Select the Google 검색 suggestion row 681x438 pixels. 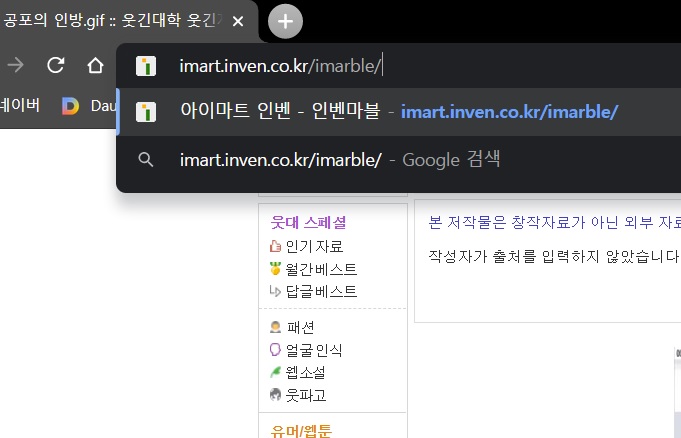coord(399,160)
